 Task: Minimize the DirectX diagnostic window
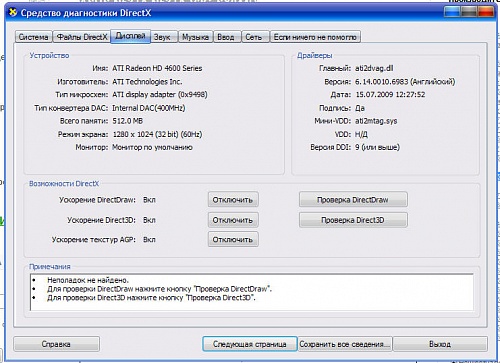pos(452,12)
